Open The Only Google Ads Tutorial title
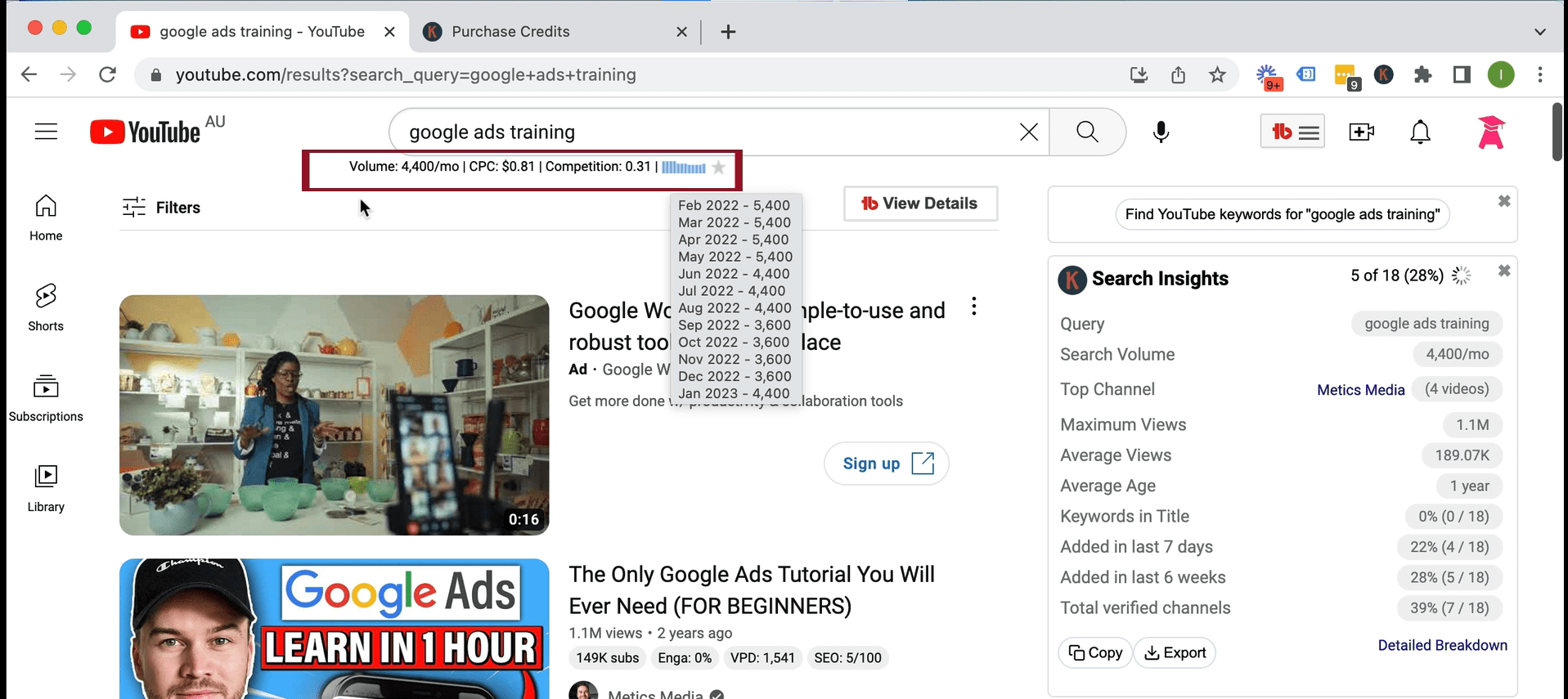Screen dimensions: 1568x699 (x=752, y=589)
